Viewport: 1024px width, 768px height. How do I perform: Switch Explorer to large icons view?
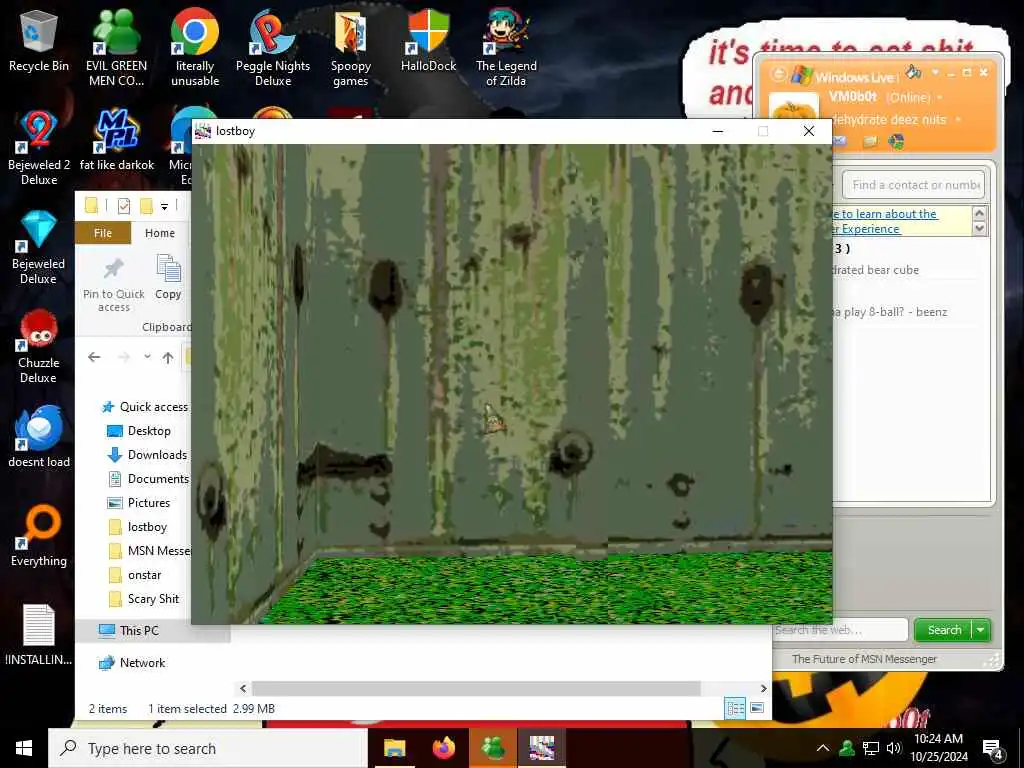758,708
